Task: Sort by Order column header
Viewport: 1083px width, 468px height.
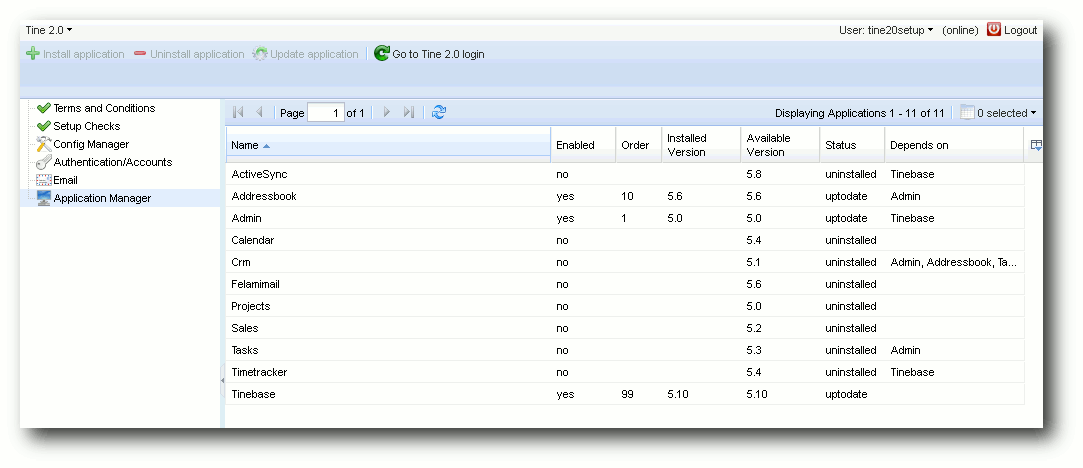Action: point(638,145)
